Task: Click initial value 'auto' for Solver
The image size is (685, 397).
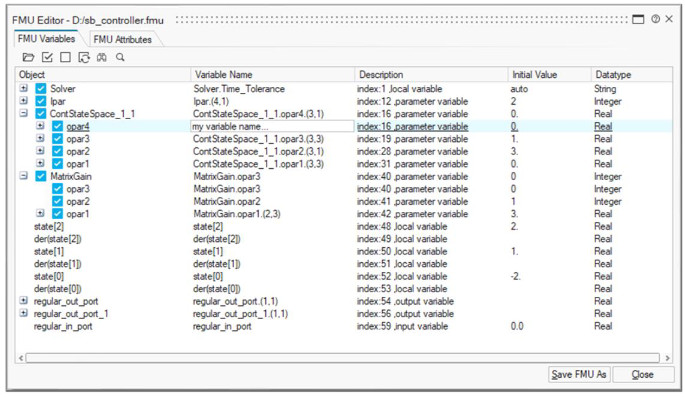Action: tap(519, 89)
